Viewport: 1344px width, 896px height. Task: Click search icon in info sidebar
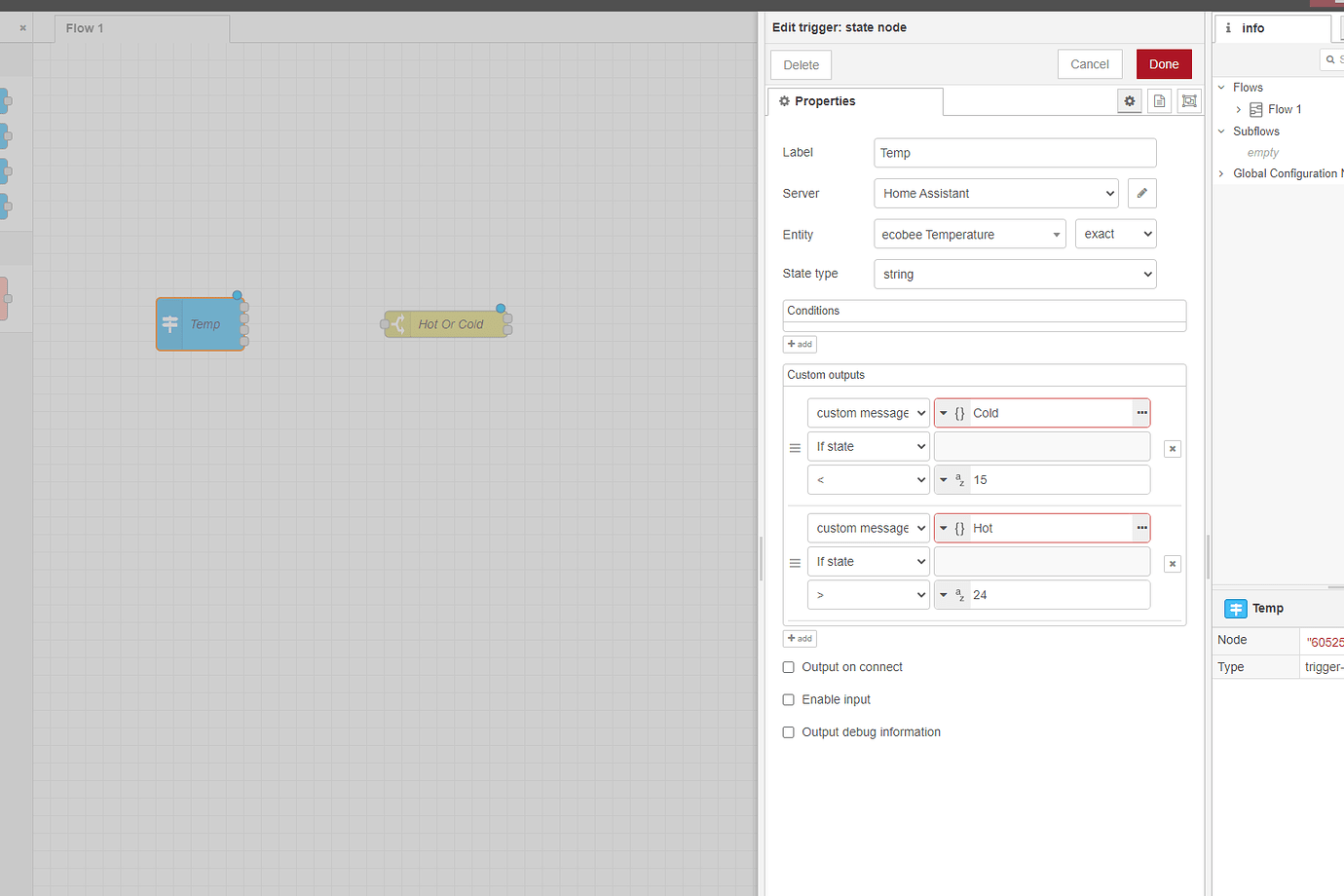pos(1330,59)
